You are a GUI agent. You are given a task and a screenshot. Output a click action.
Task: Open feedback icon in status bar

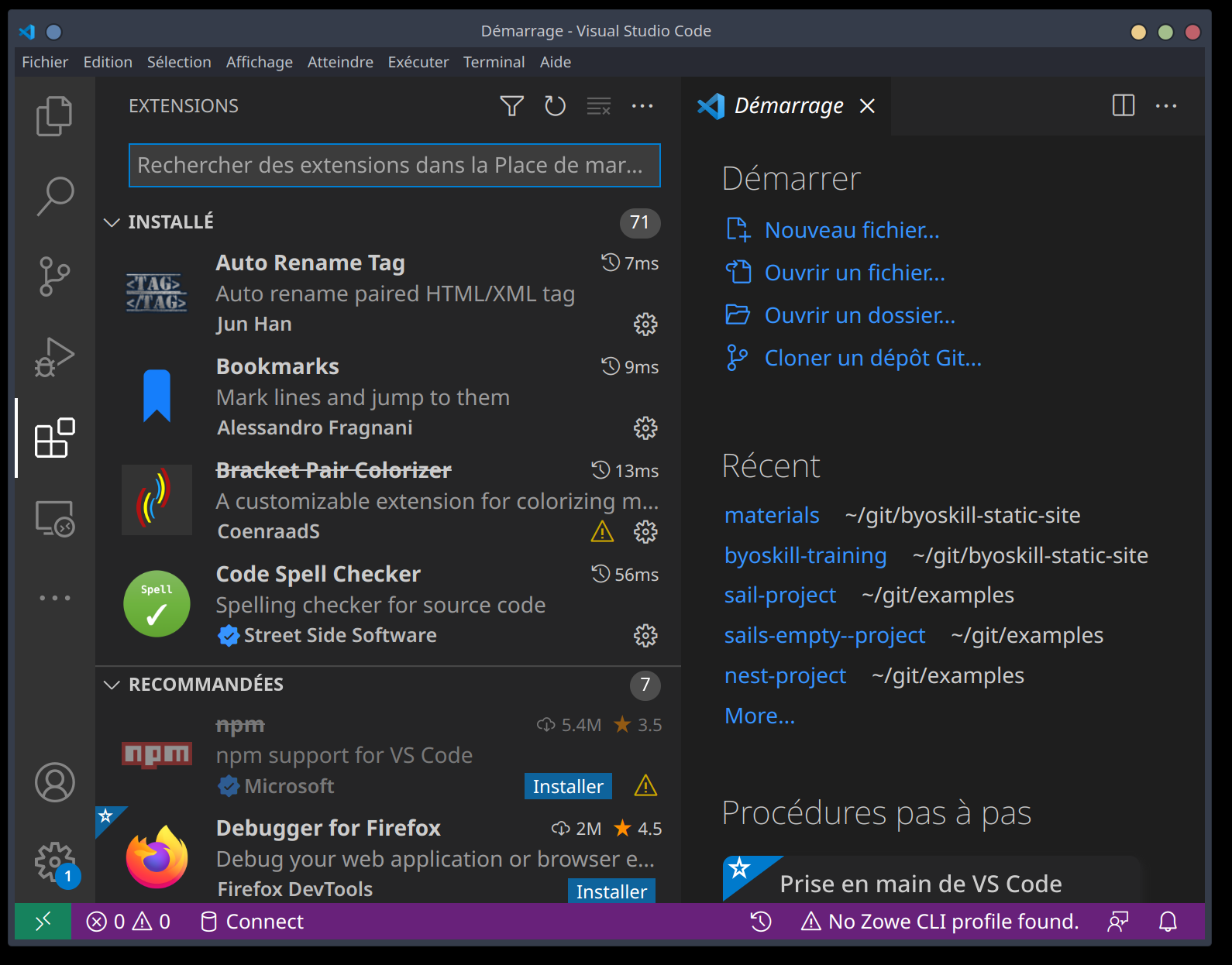click(1118, 922)
